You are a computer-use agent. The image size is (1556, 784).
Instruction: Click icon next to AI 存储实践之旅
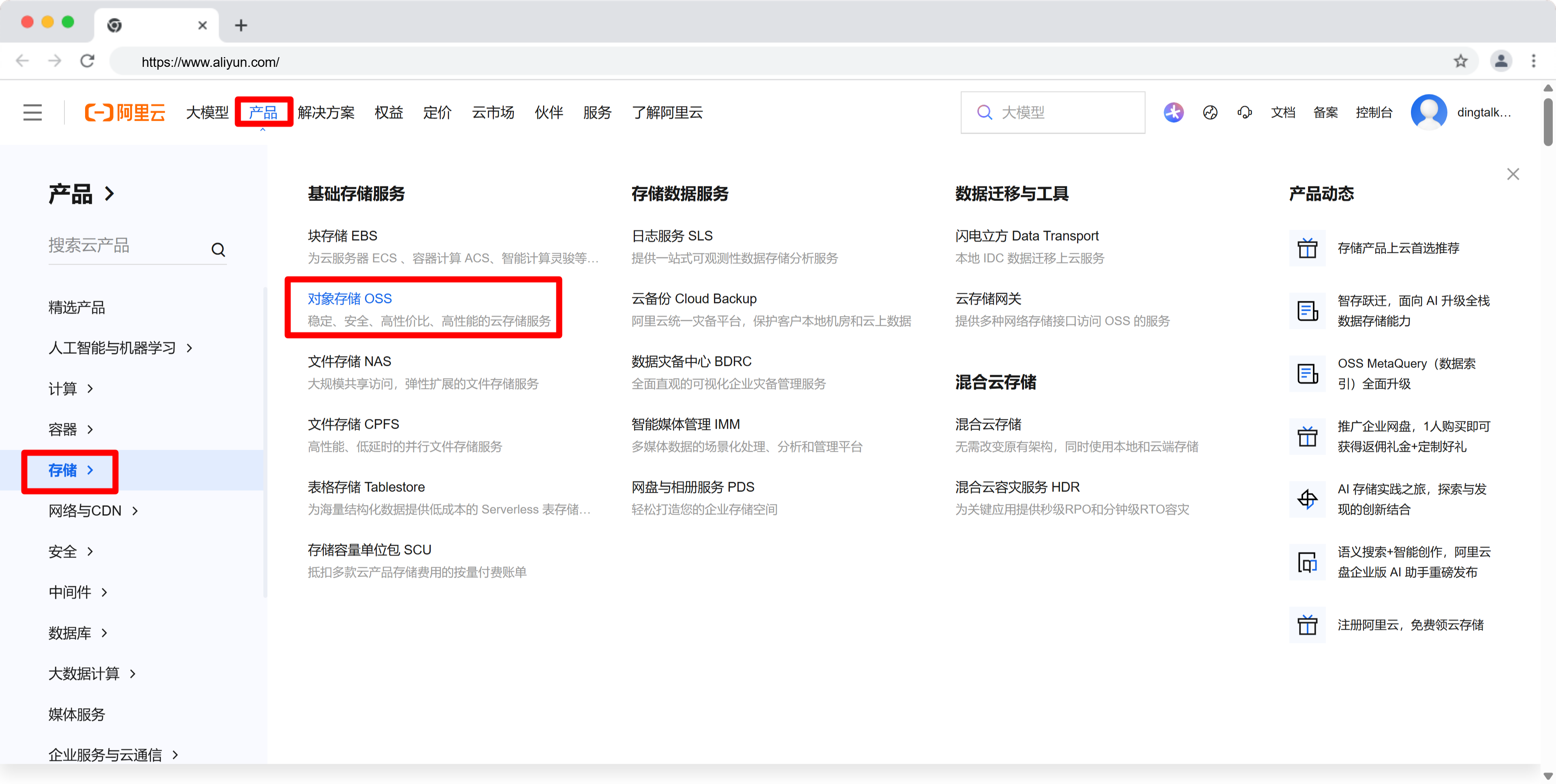[1307, 500]
